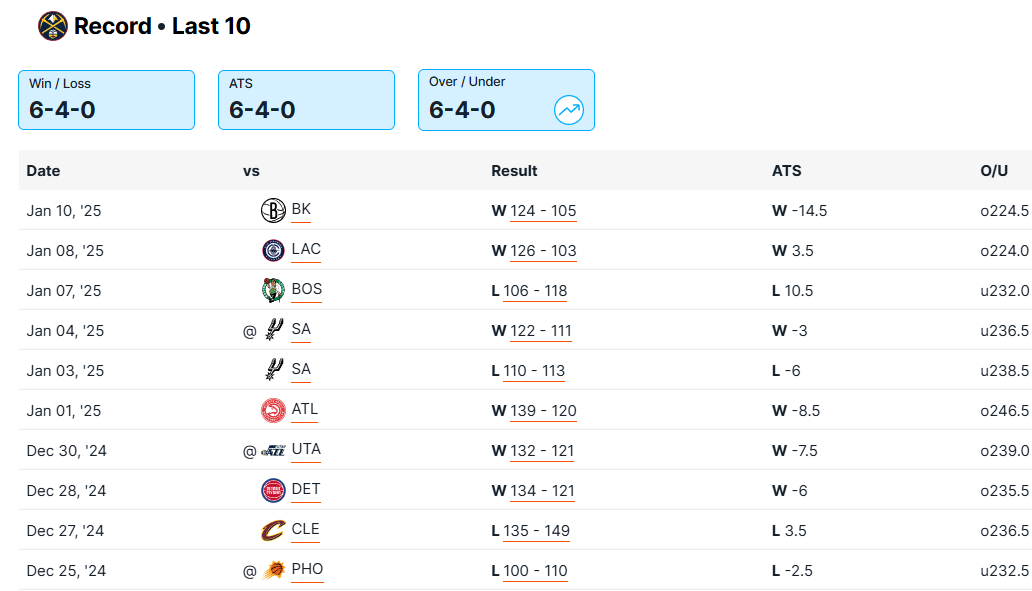Open the BK team link
Screen dimensions: 1032x591
click(301, 210)
